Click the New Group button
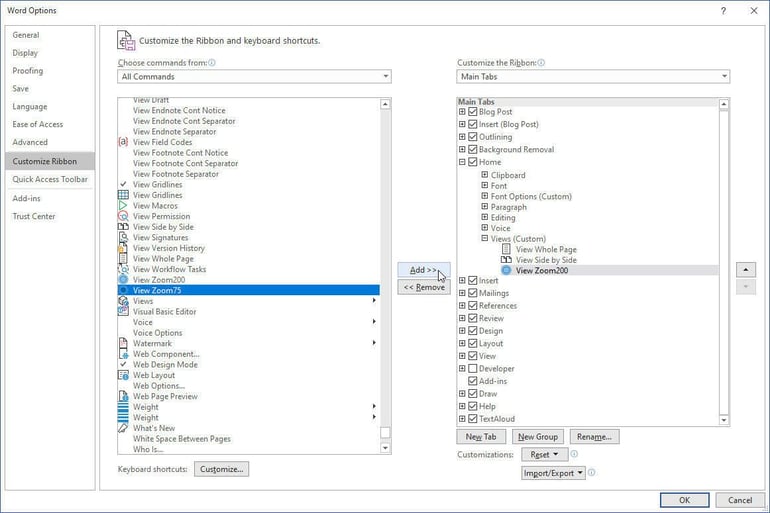Viewport: 770px width, 513px height. tap(538, 436)
